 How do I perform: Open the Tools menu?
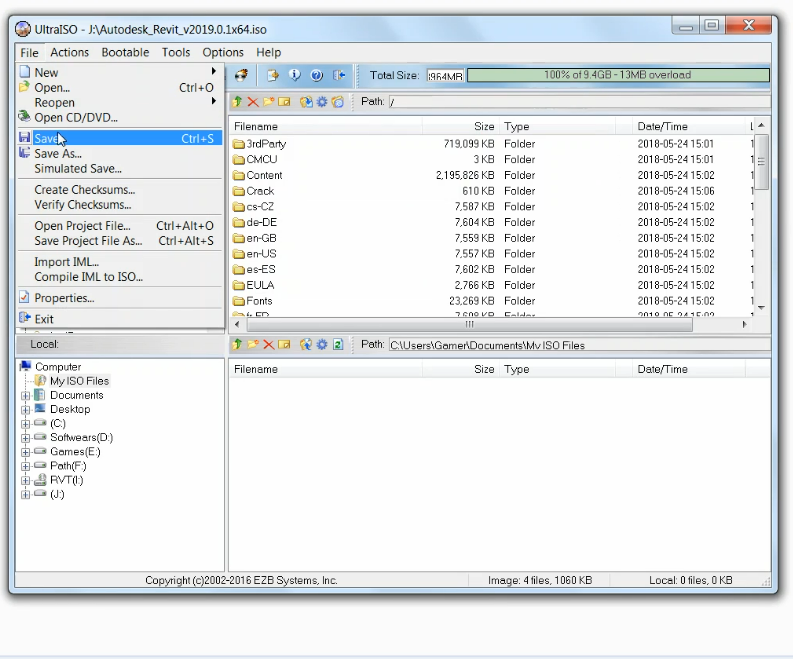coord(176,53)
